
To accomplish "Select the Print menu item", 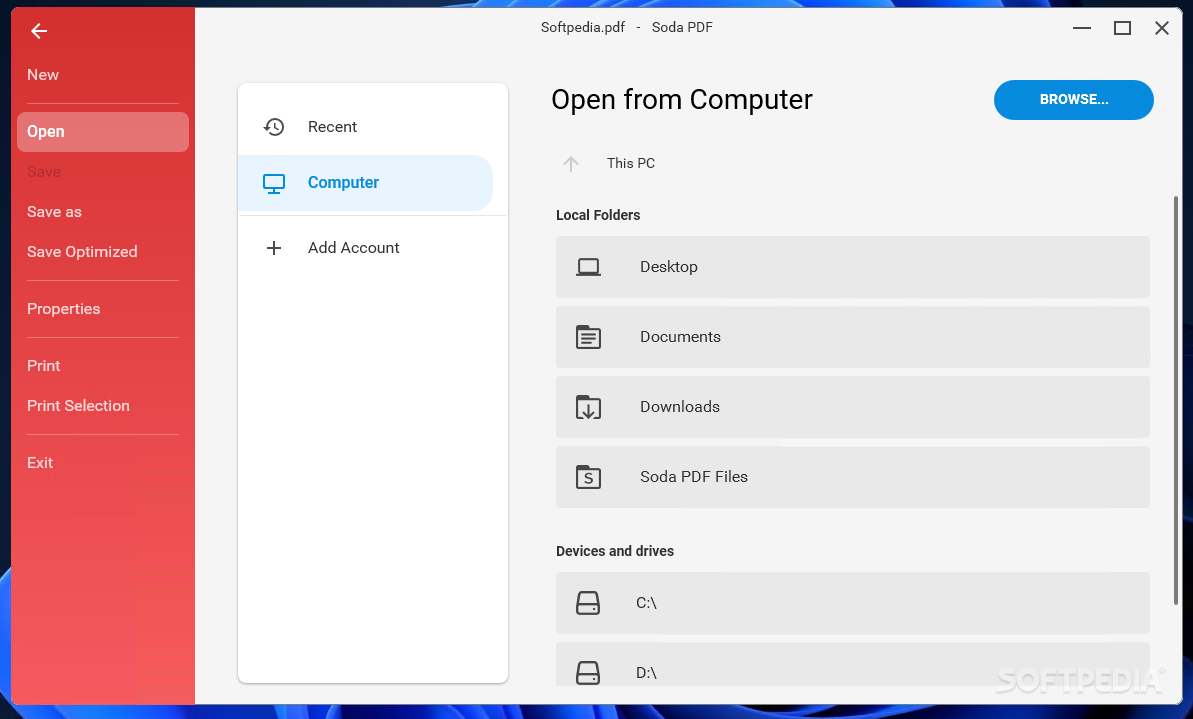I will click(43, 366).
